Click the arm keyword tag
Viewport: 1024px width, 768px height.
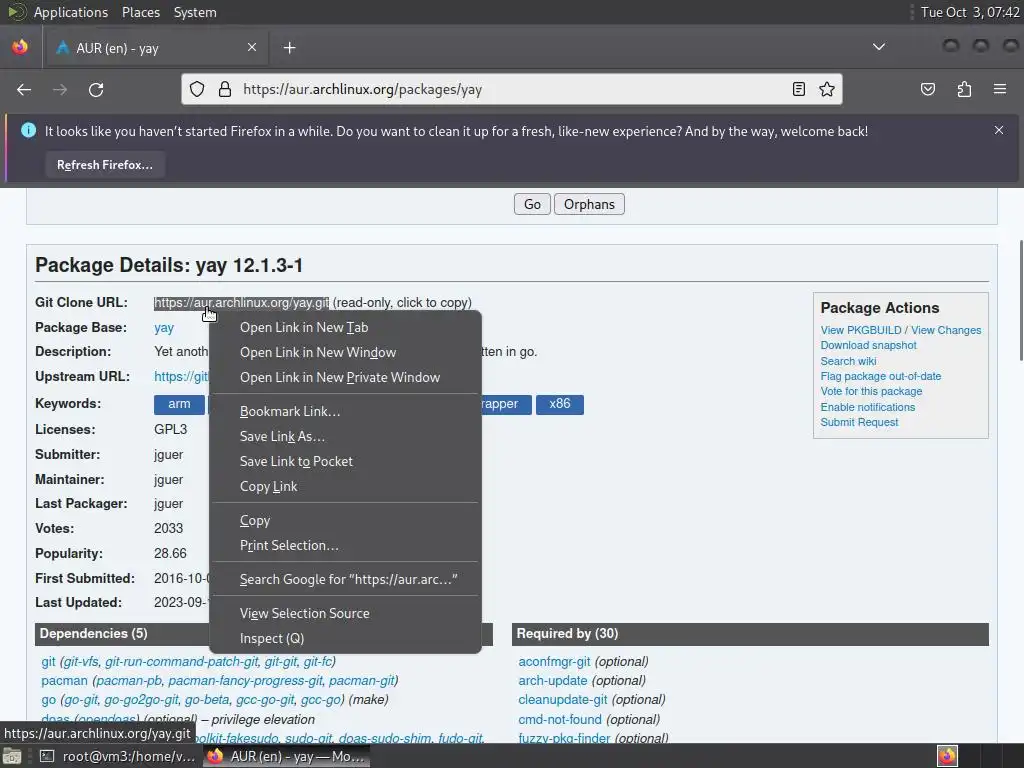(179, 404)
